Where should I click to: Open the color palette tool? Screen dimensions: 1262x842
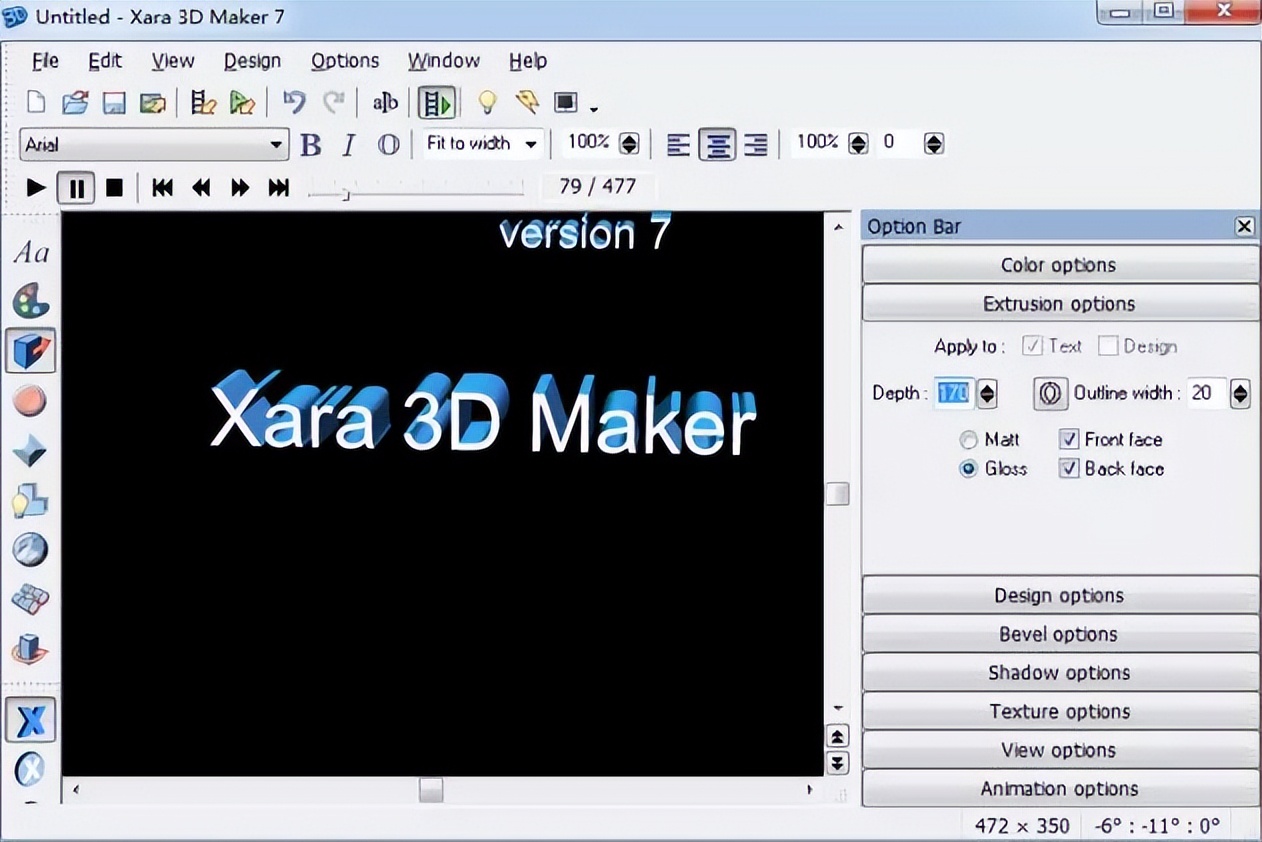tap(31, 300)
